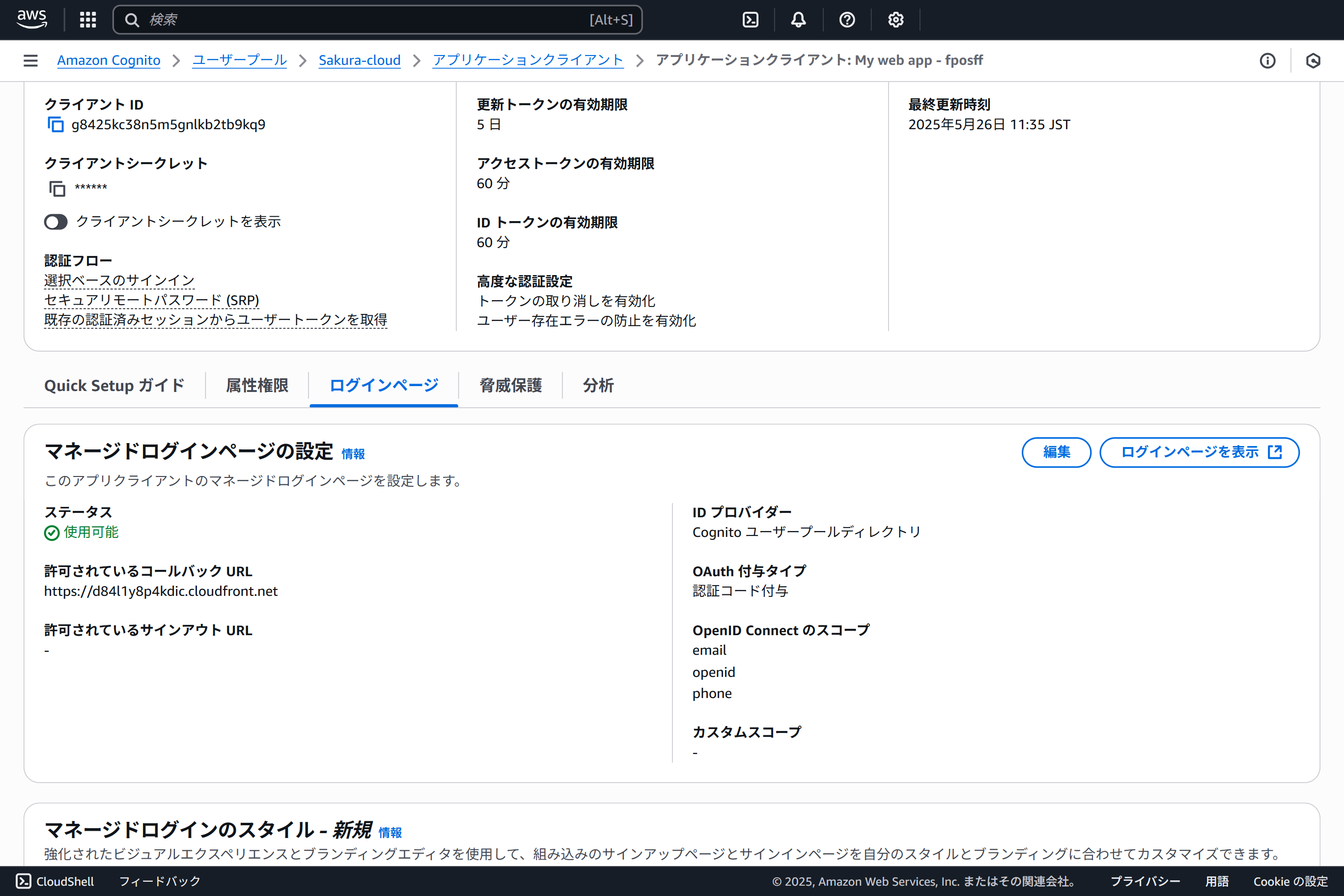This screenshot has width=1344, height=896.
Task: Click the green 使用可能 status check icon
Action: pos(52,532)
